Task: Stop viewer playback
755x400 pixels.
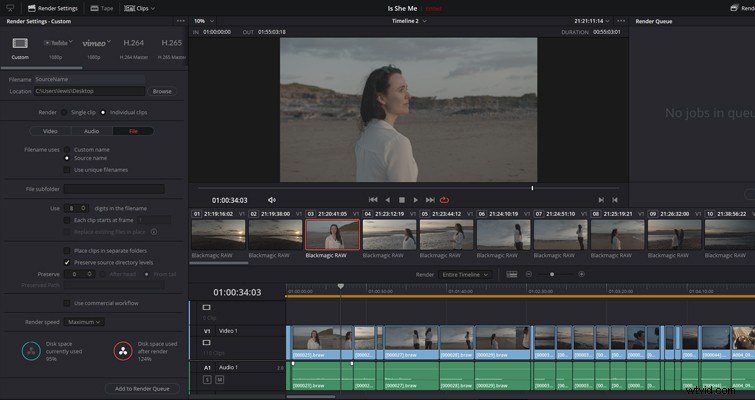Action: click(402, 200)
